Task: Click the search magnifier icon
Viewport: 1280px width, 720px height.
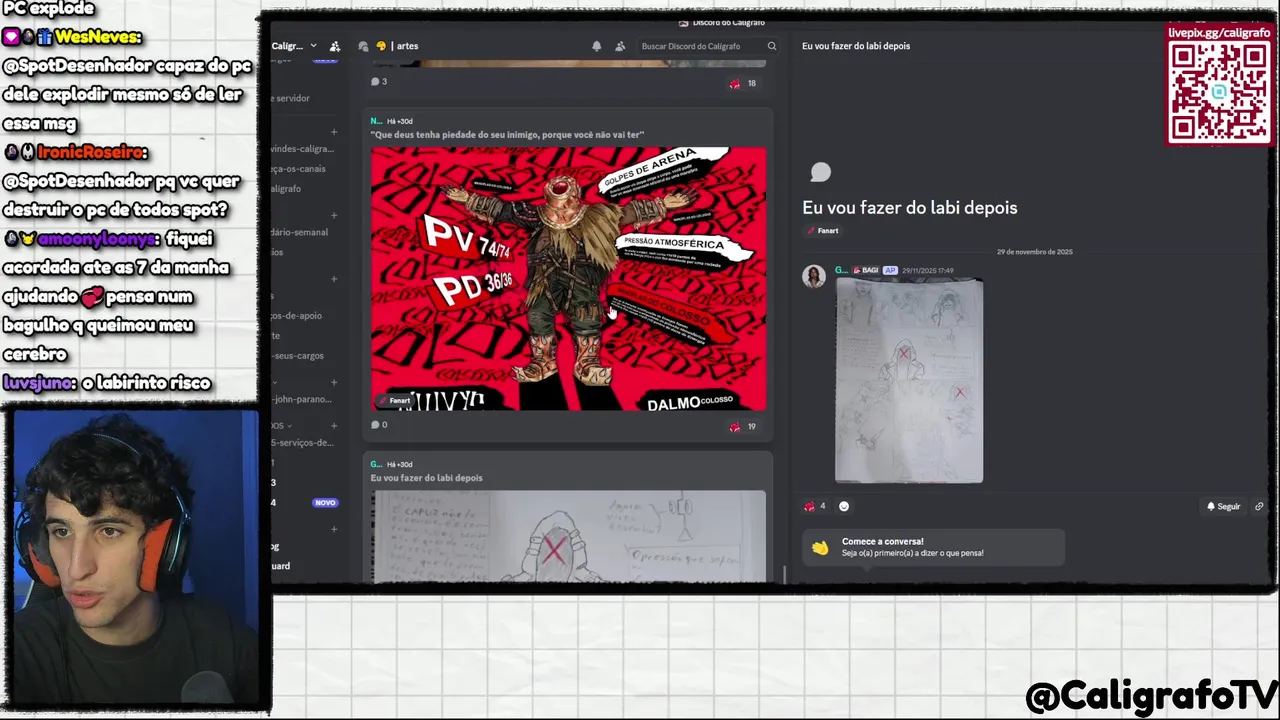Action: (771, 46)
